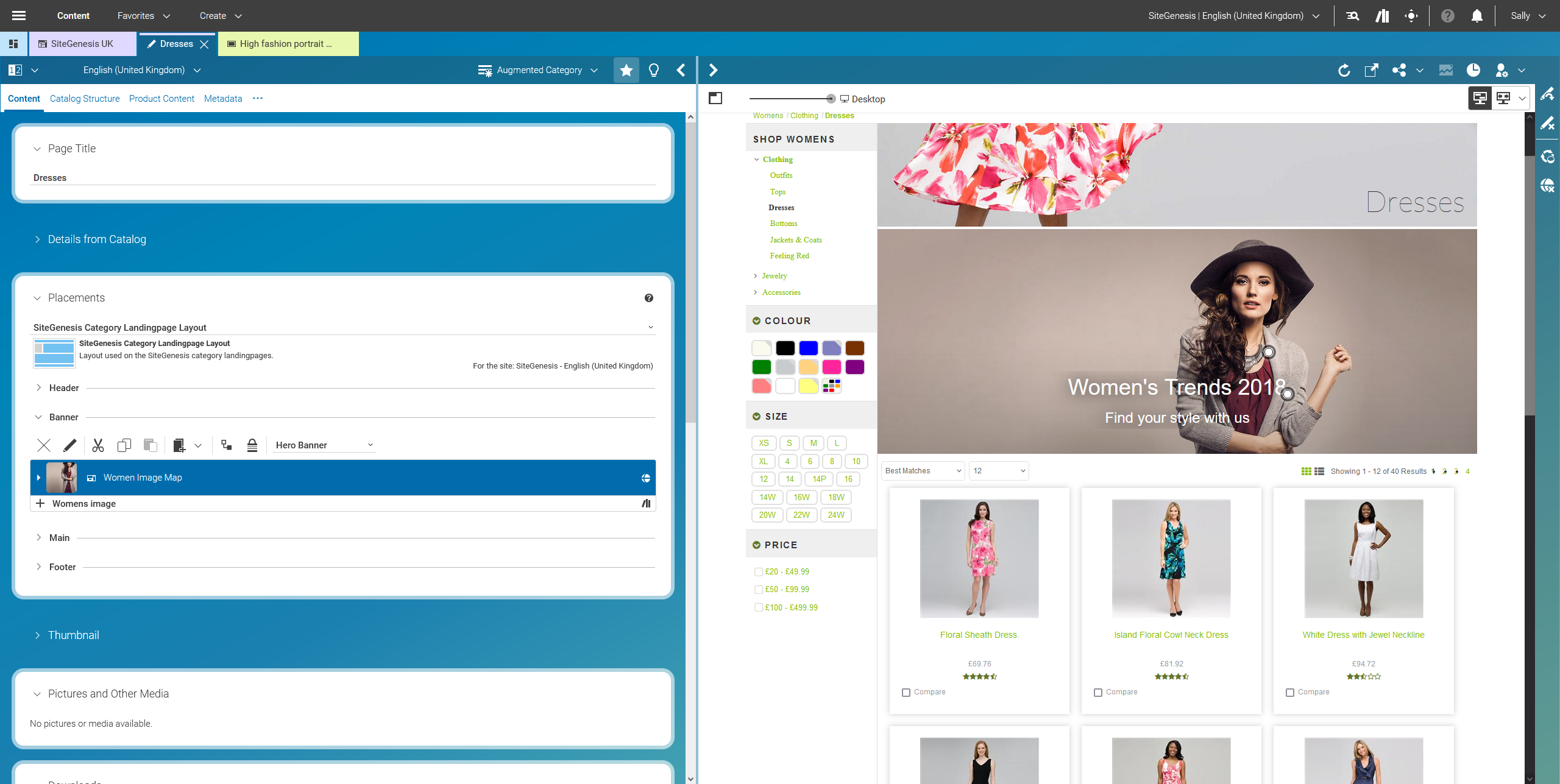Switch to the Catalog Structure tab
The image size is (1560, 784).
click(x=85, y=98)
